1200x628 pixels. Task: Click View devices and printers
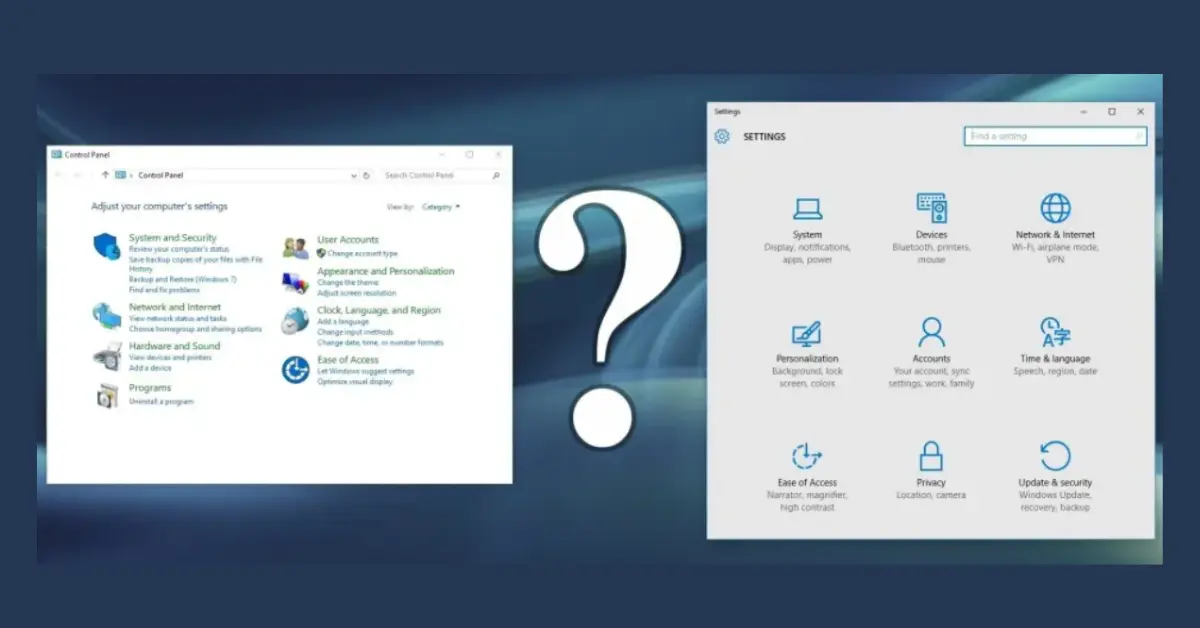170,357
